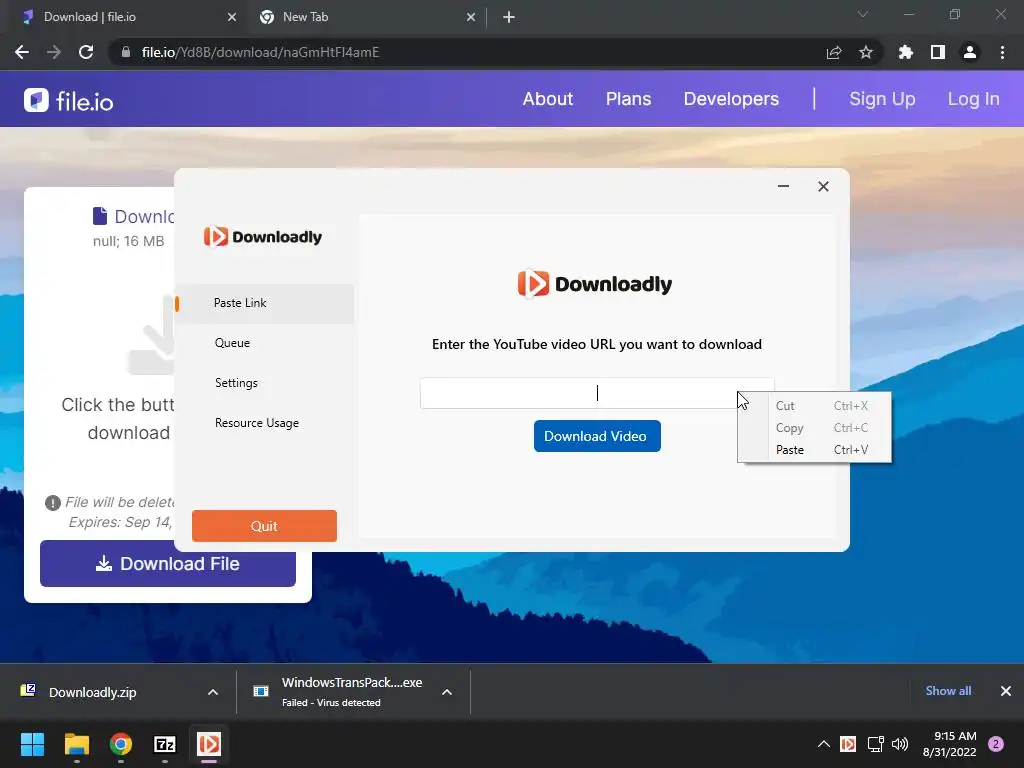Viewport: 1024px width, 768px height.
Task: Choose Cut from the context menu
Action: 814,406
